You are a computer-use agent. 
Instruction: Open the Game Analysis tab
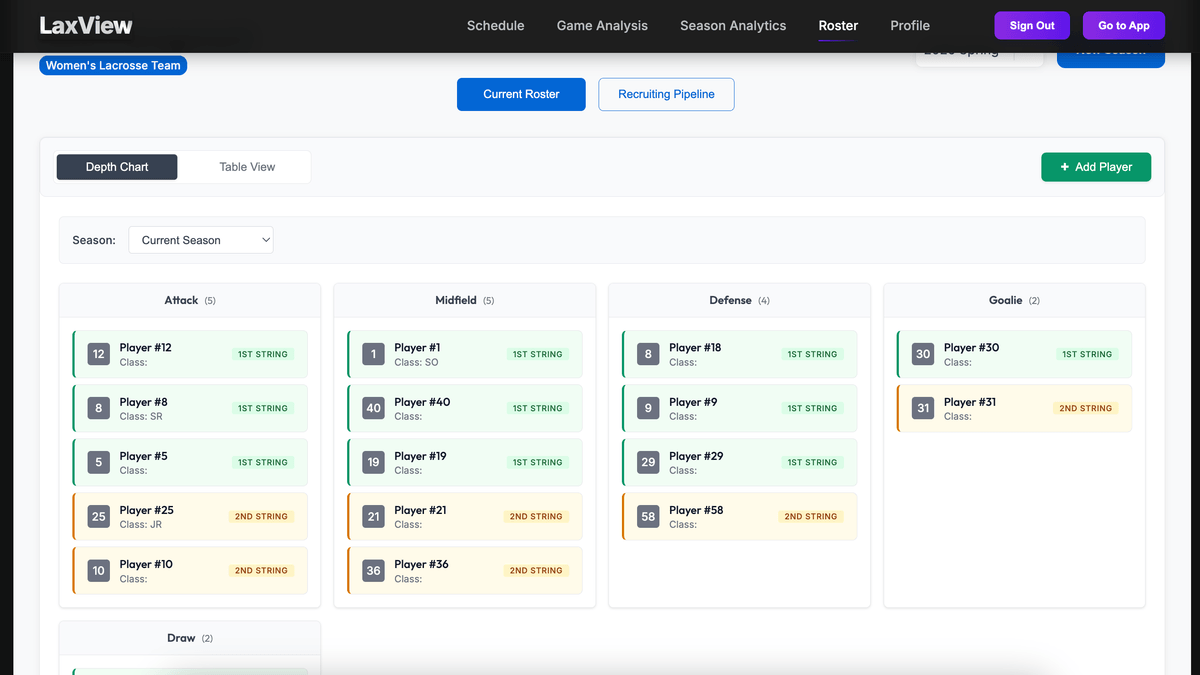602,26
